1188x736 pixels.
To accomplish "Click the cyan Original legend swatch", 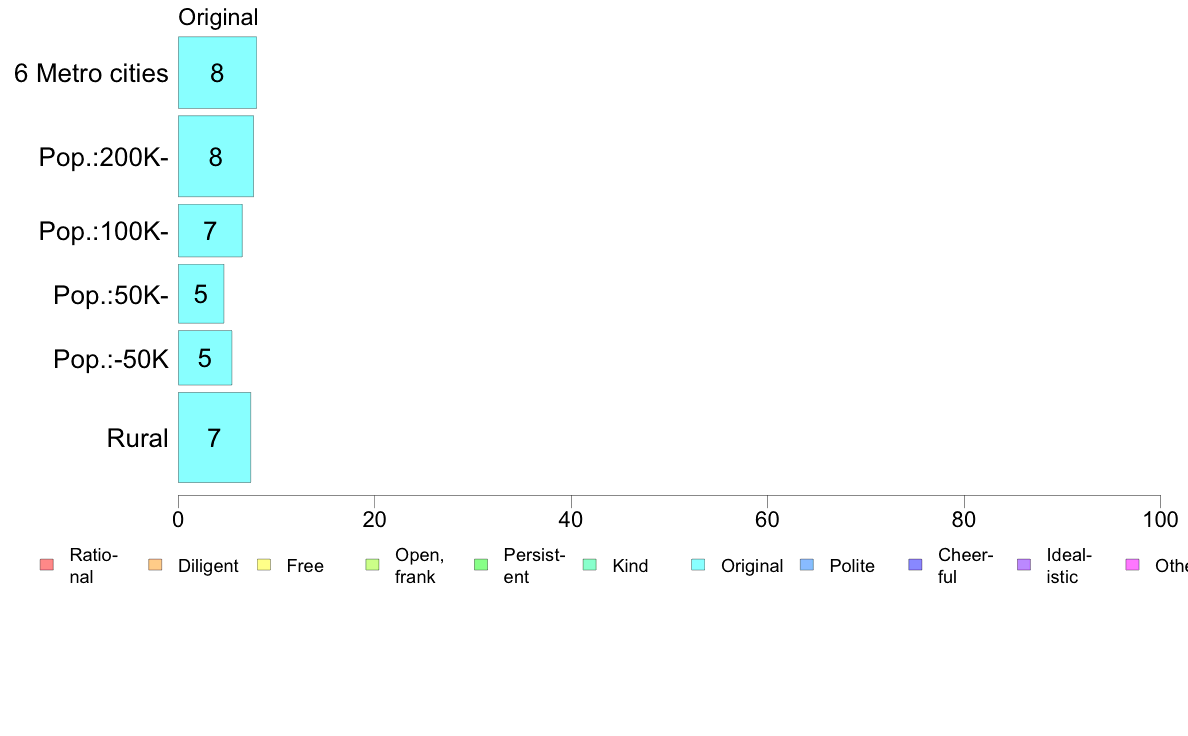I will pyautogui.click(x=699, y=565).
